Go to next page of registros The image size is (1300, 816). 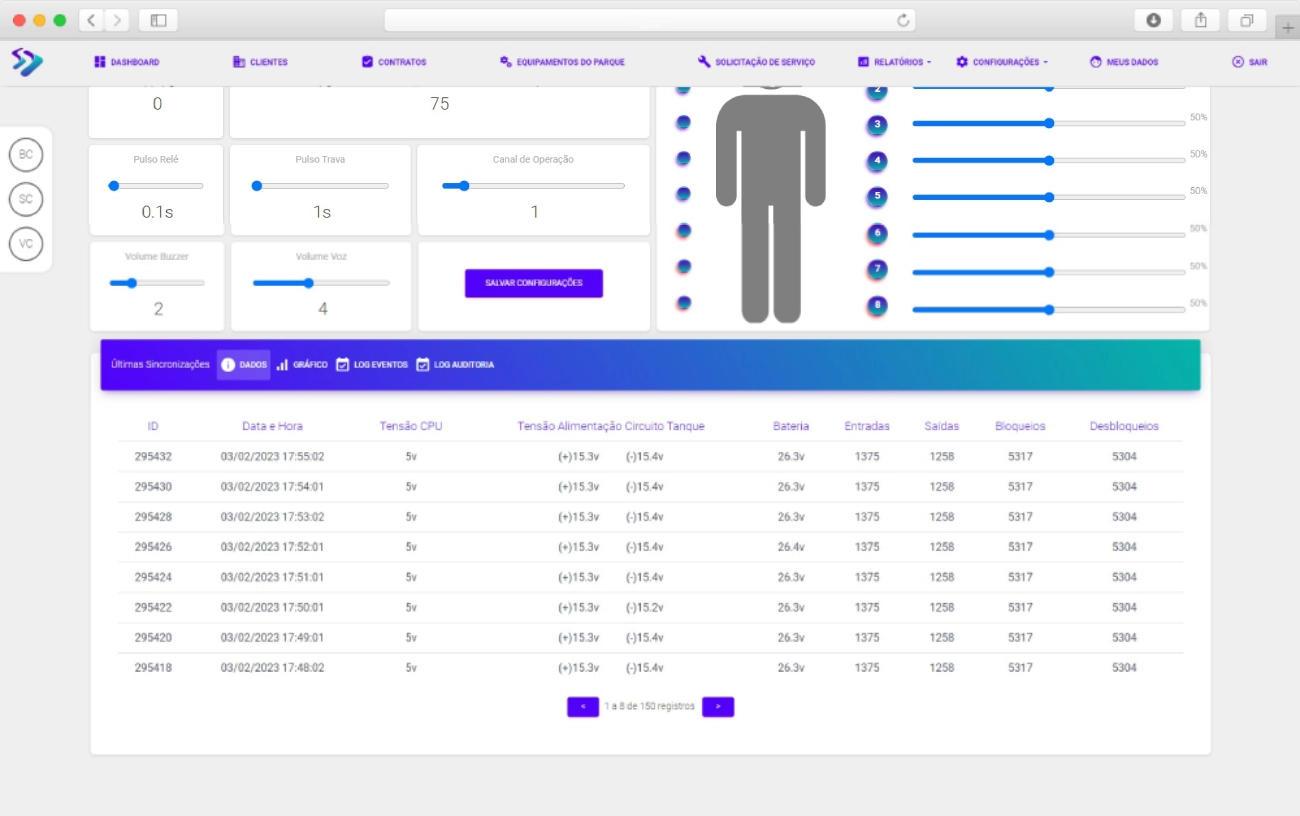[718, 707]
